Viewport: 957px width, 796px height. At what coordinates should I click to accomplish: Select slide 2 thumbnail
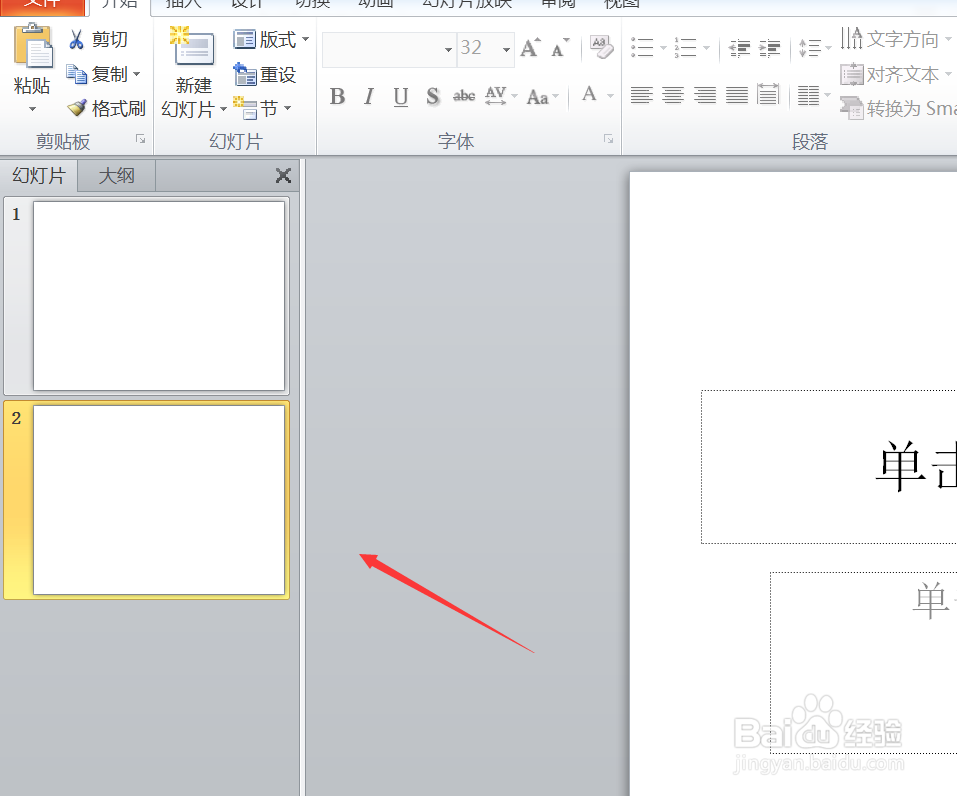pos(159,500)
